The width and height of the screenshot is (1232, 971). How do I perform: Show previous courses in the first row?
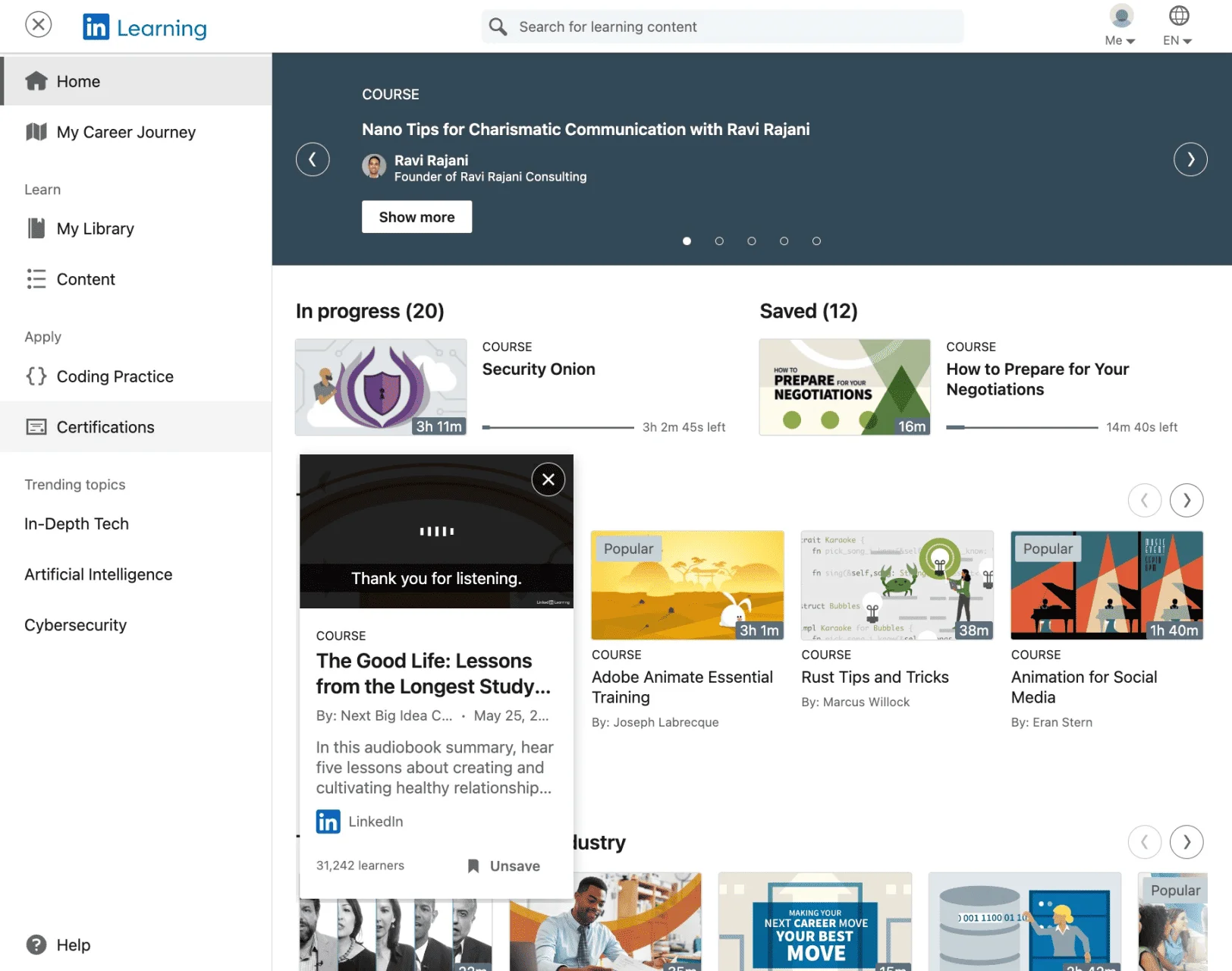[x=1145, y=500]
